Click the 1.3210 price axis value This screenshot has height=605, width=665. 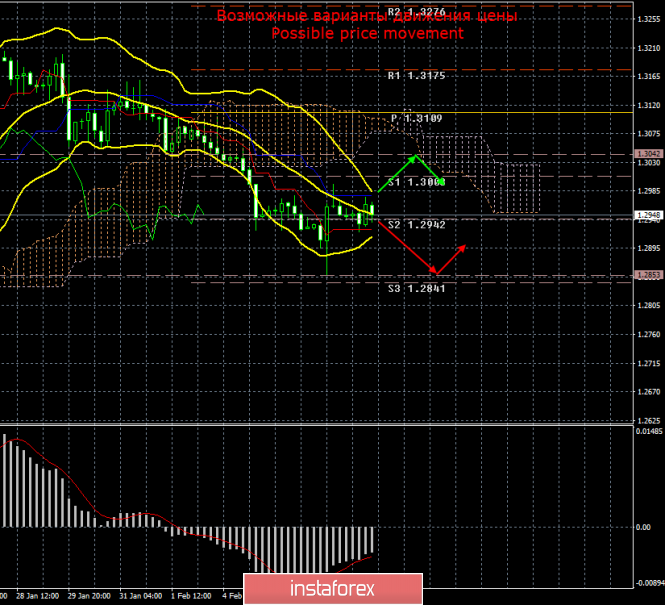tap(649, 48)
